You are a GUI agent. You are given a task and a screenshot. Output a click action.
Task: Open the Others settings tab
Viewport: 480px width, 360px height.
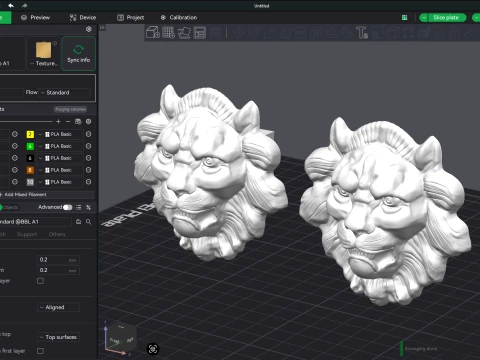[57, 234]
